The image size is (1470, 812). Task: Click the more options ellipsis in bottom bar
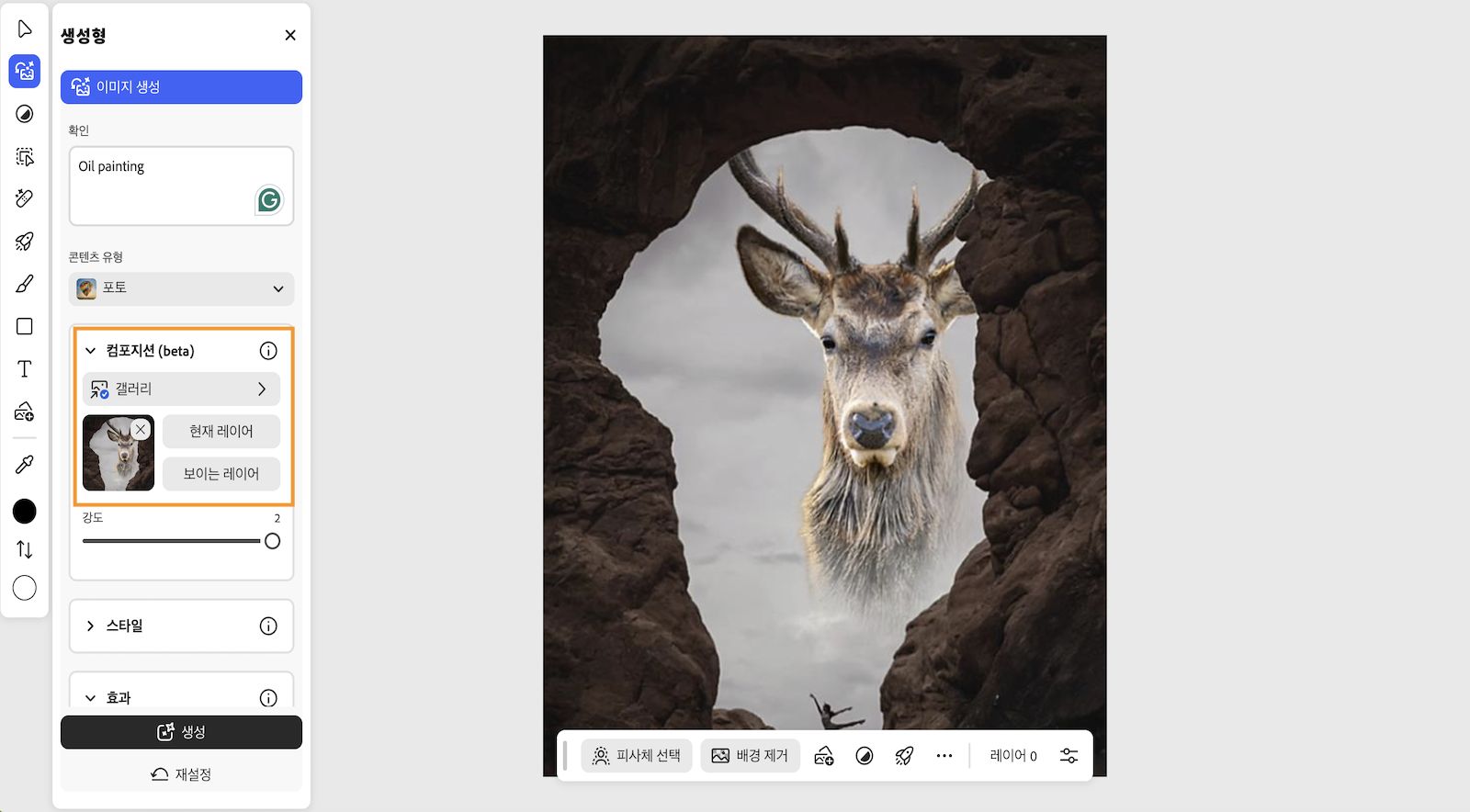[x=944, y=755]
